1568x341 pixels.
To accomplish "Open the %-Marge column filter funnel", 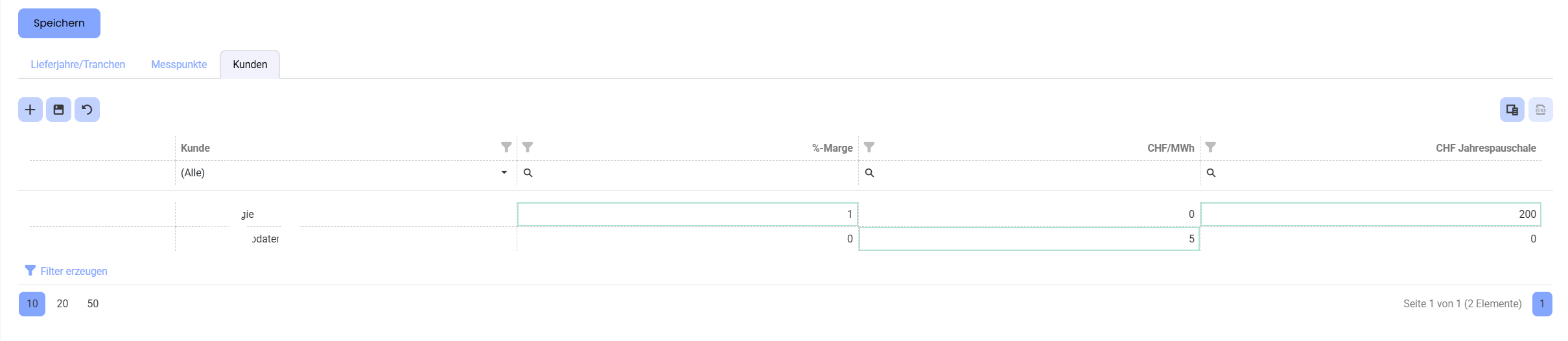I will click(x=528, y=147).
